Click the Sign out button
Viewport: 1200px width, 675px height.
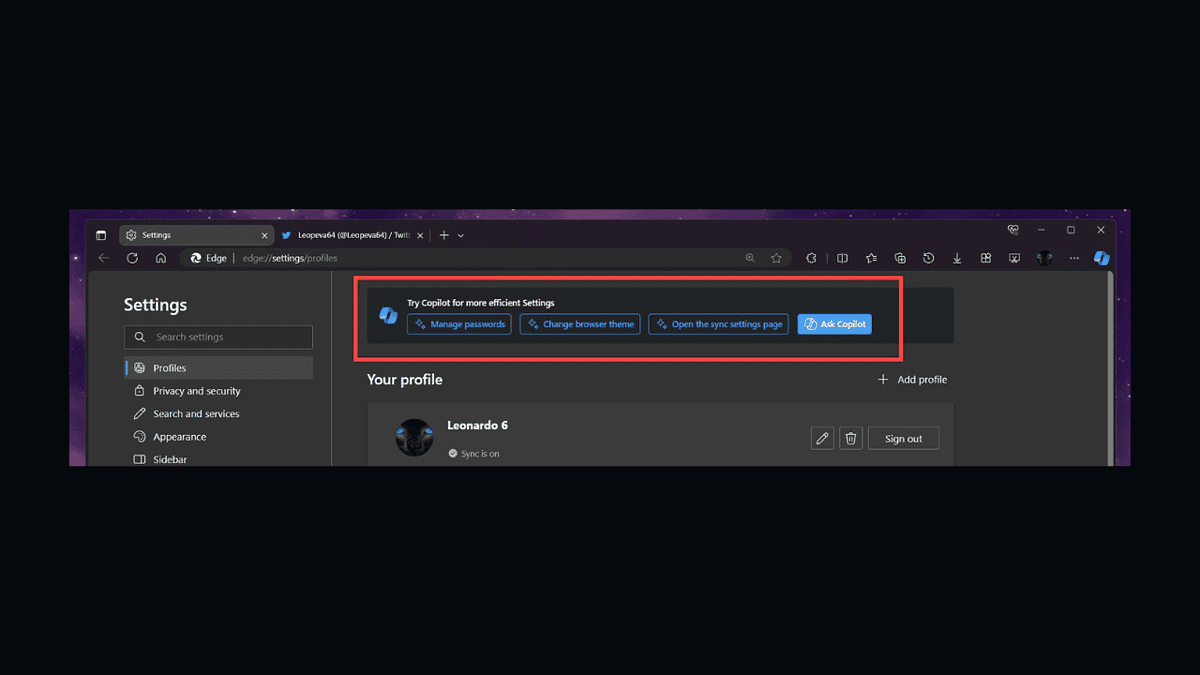903,438
